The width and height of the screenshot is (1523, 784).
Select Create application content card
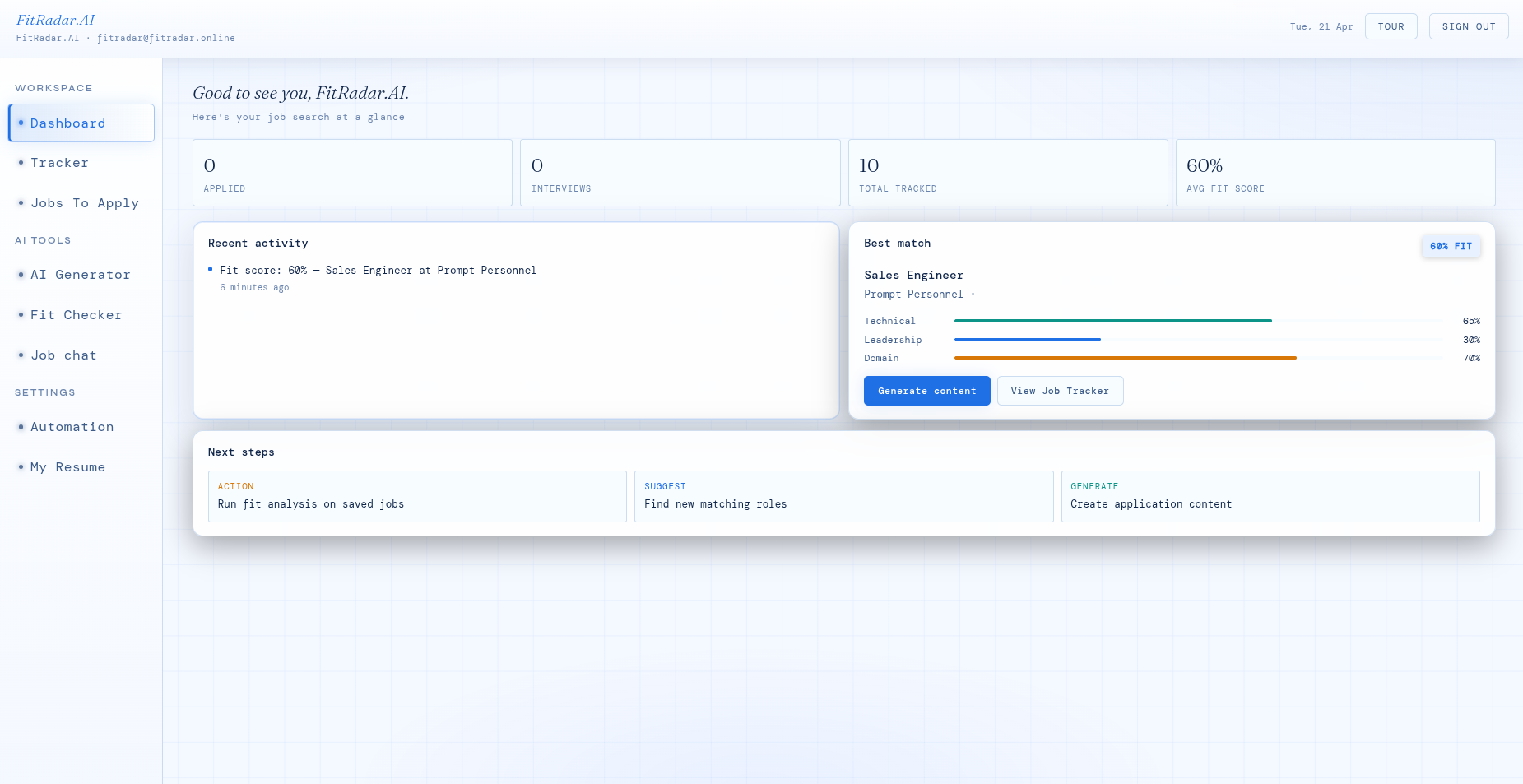coord(1270,496)
